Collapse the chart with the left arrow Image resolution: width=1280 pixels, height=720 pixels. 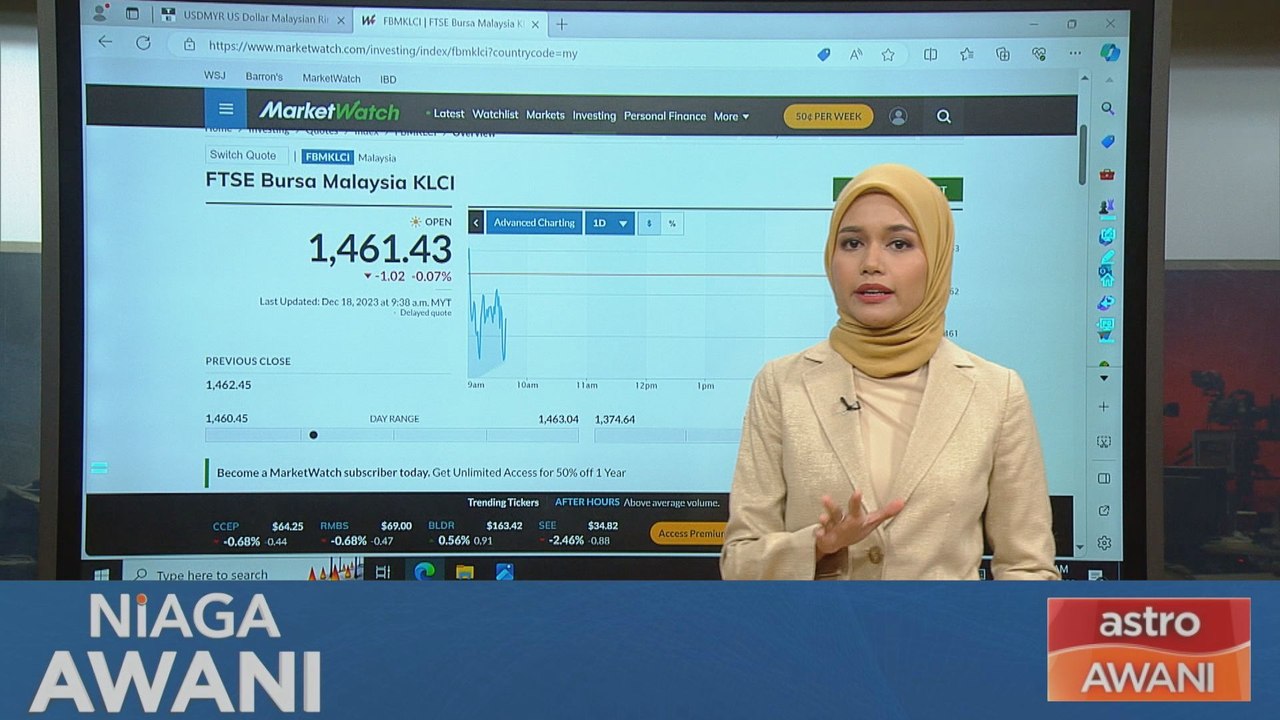coord(476,222)
